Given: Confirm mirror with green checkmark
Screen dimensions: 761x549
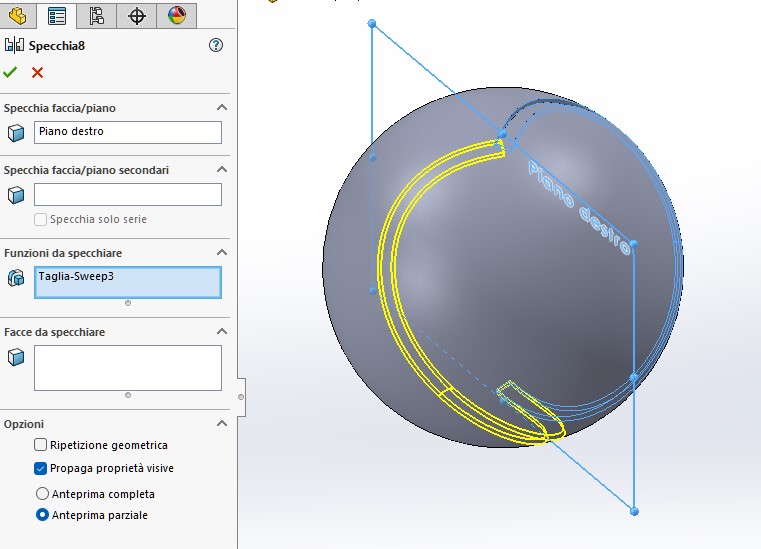Looking at the screenshot, I should 10,72.
